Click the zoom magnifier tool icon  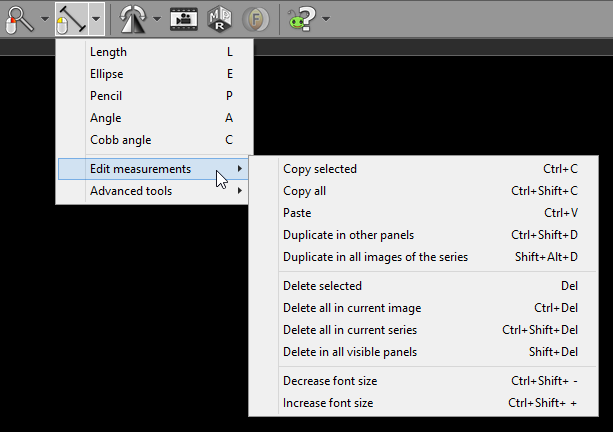point(20,18)
